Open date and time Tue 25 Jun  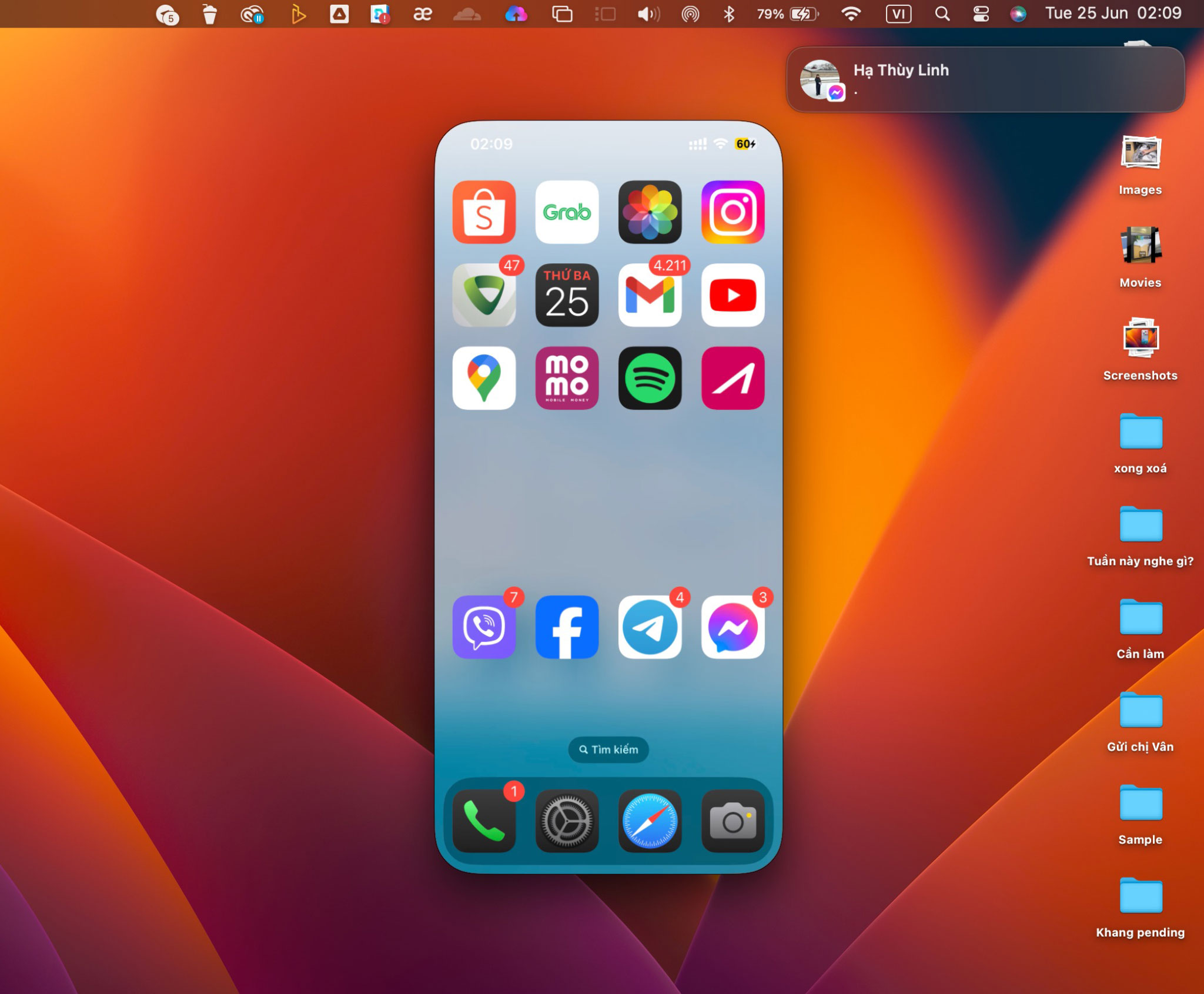(1113, 13)
